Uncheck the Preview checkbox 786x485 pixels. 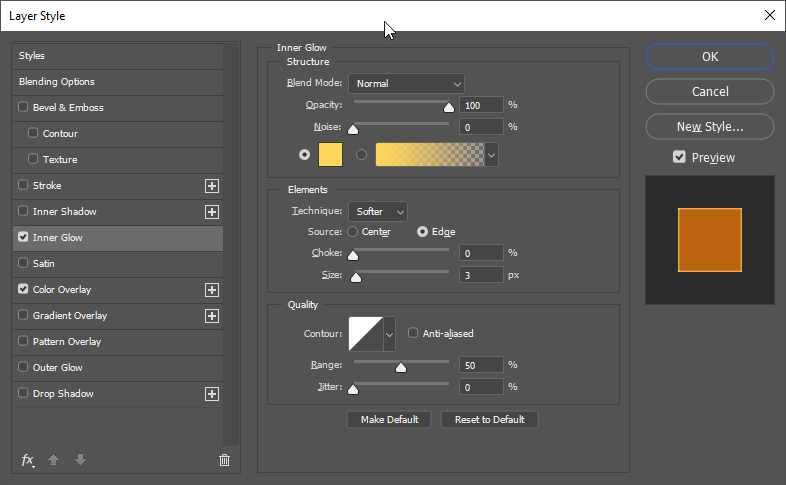click(680, 157)
